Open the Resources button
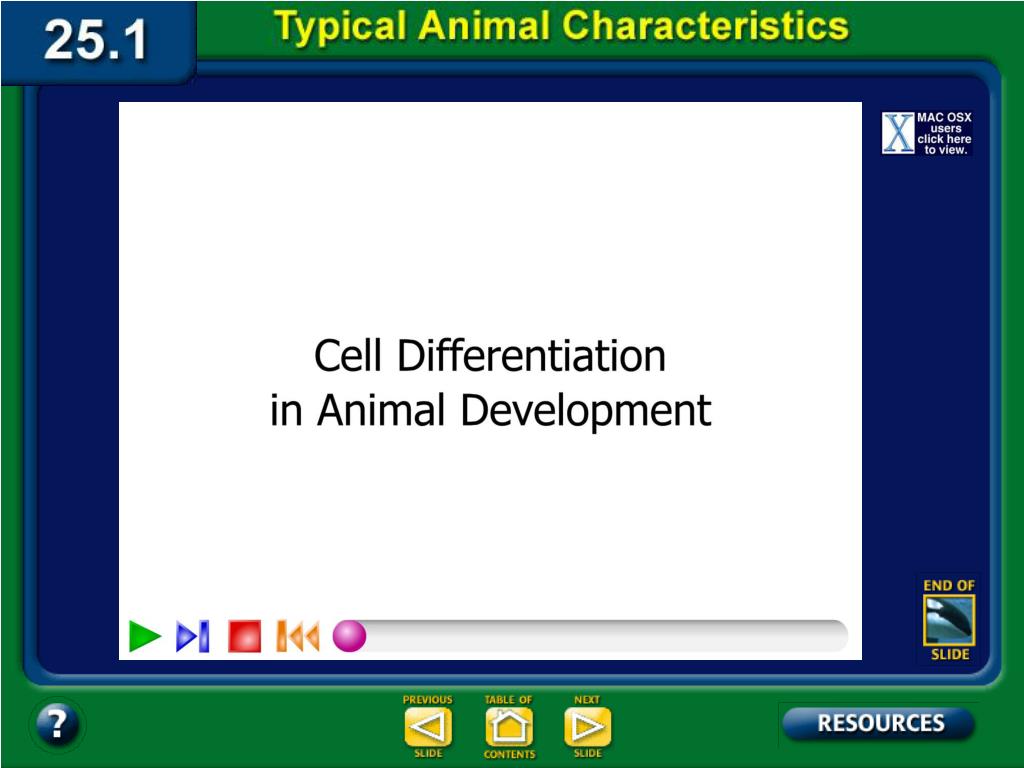This screenshot has height=768, width=1024. click(878, 724)
